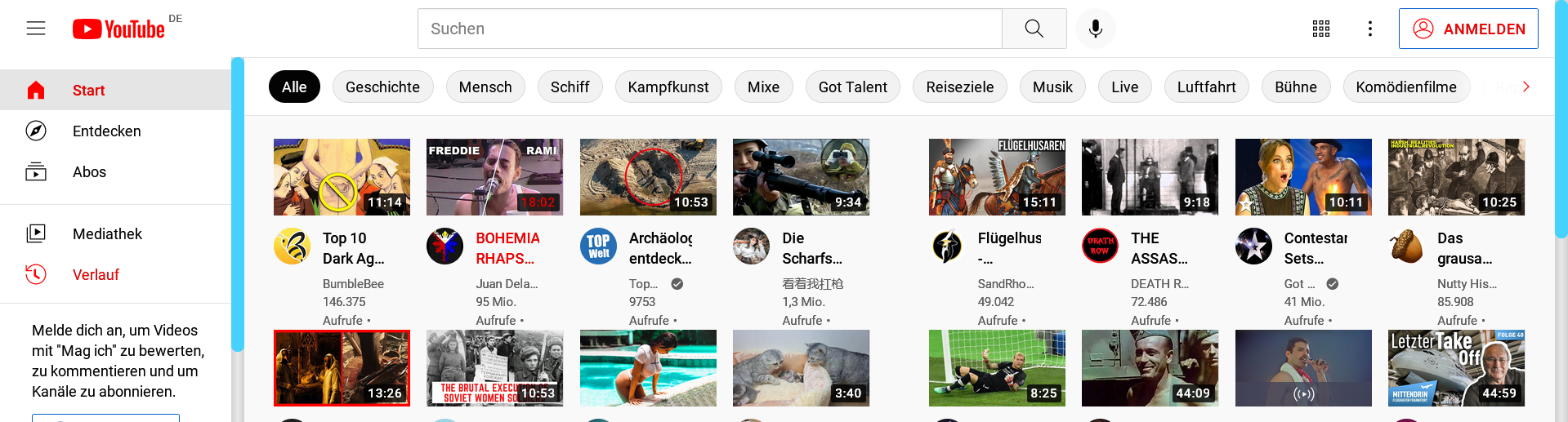Open the Top 10 Dark Ag... title
Viewport: 1568px width, 422px height.
click(353, 248)
